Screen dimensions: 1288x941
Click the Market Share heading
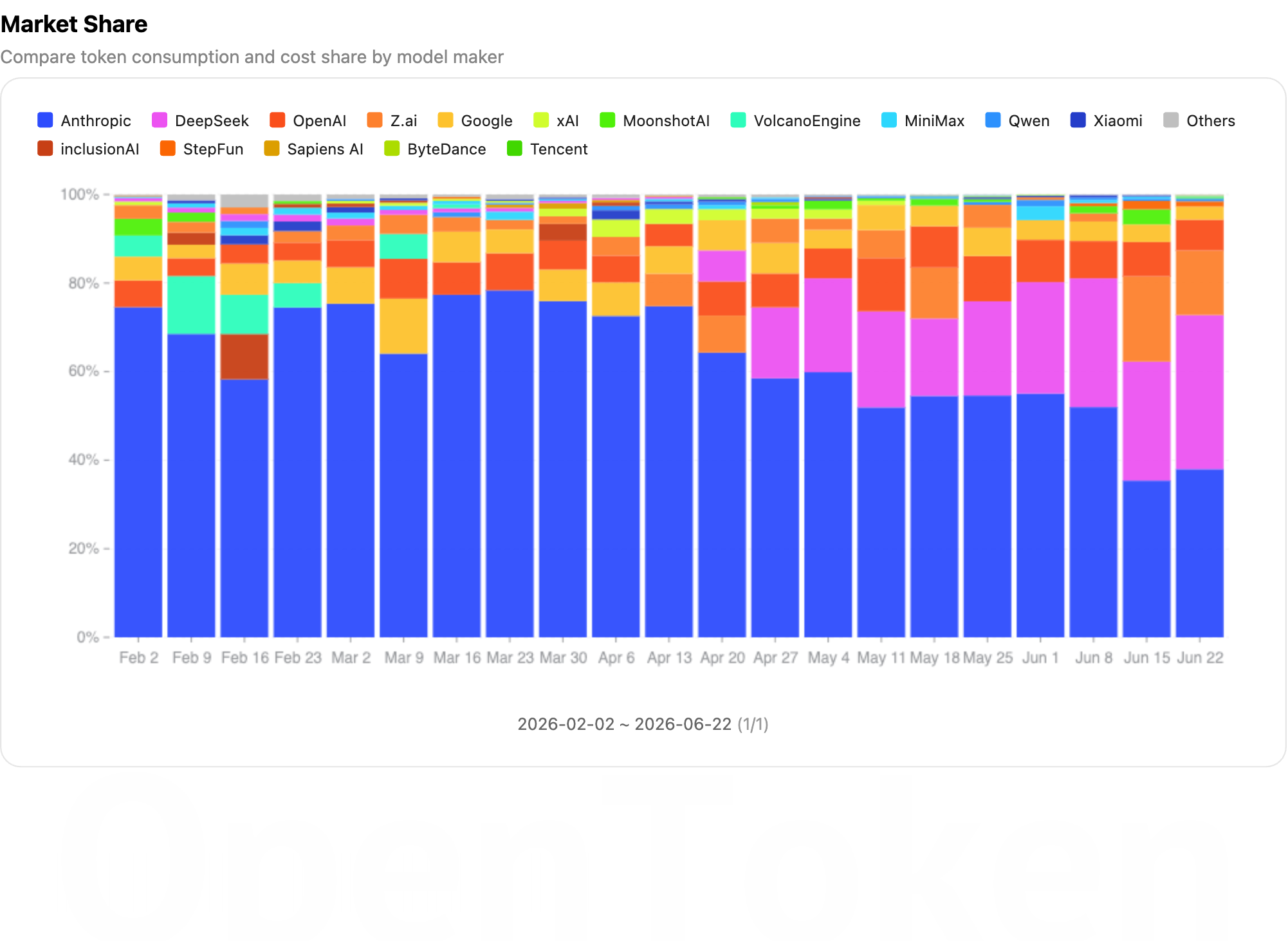coord(74,24)
